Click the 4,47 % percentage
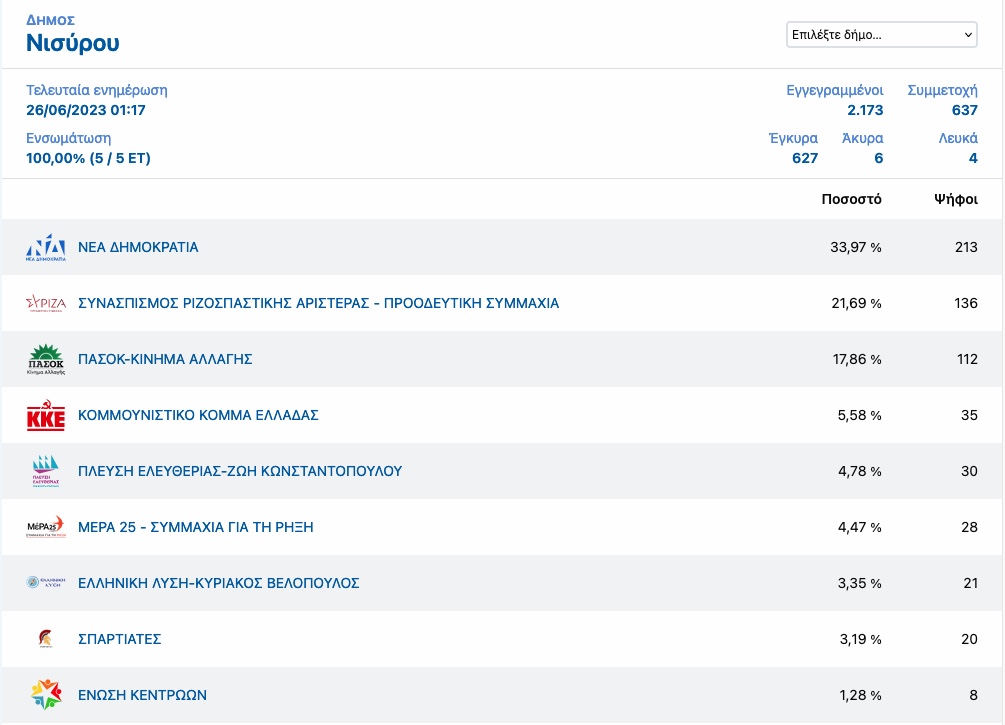 [860, 528]
